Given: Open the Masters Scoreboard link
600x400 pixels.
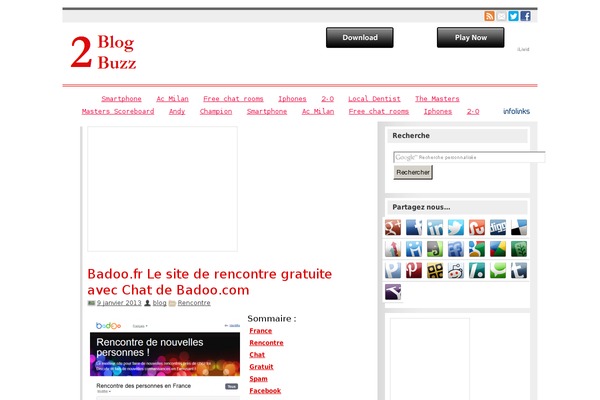Looking at the screenshot, I should coord(118,111).
